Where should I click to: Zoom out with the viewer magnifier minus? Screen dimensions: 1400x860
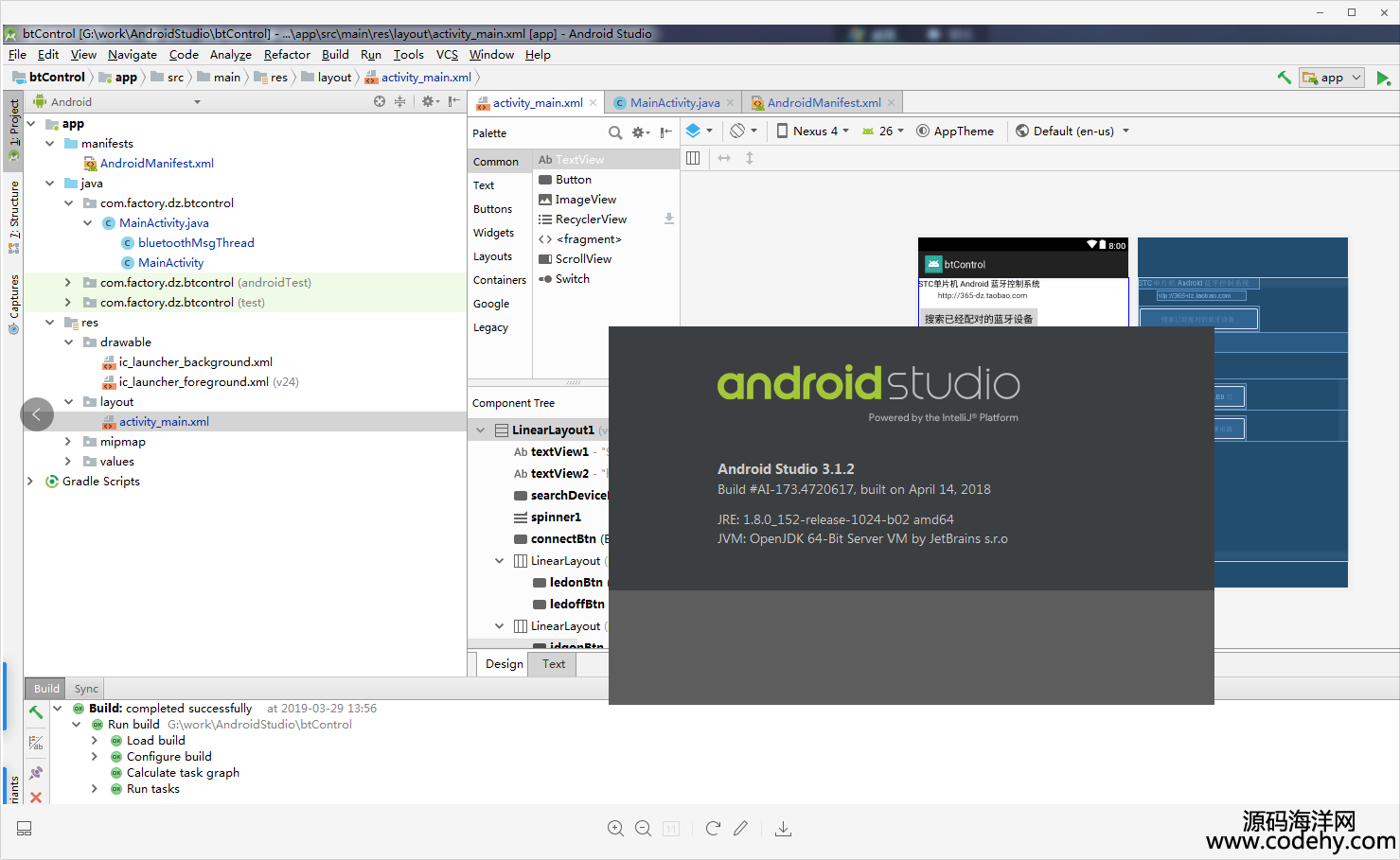pos(643,829)
